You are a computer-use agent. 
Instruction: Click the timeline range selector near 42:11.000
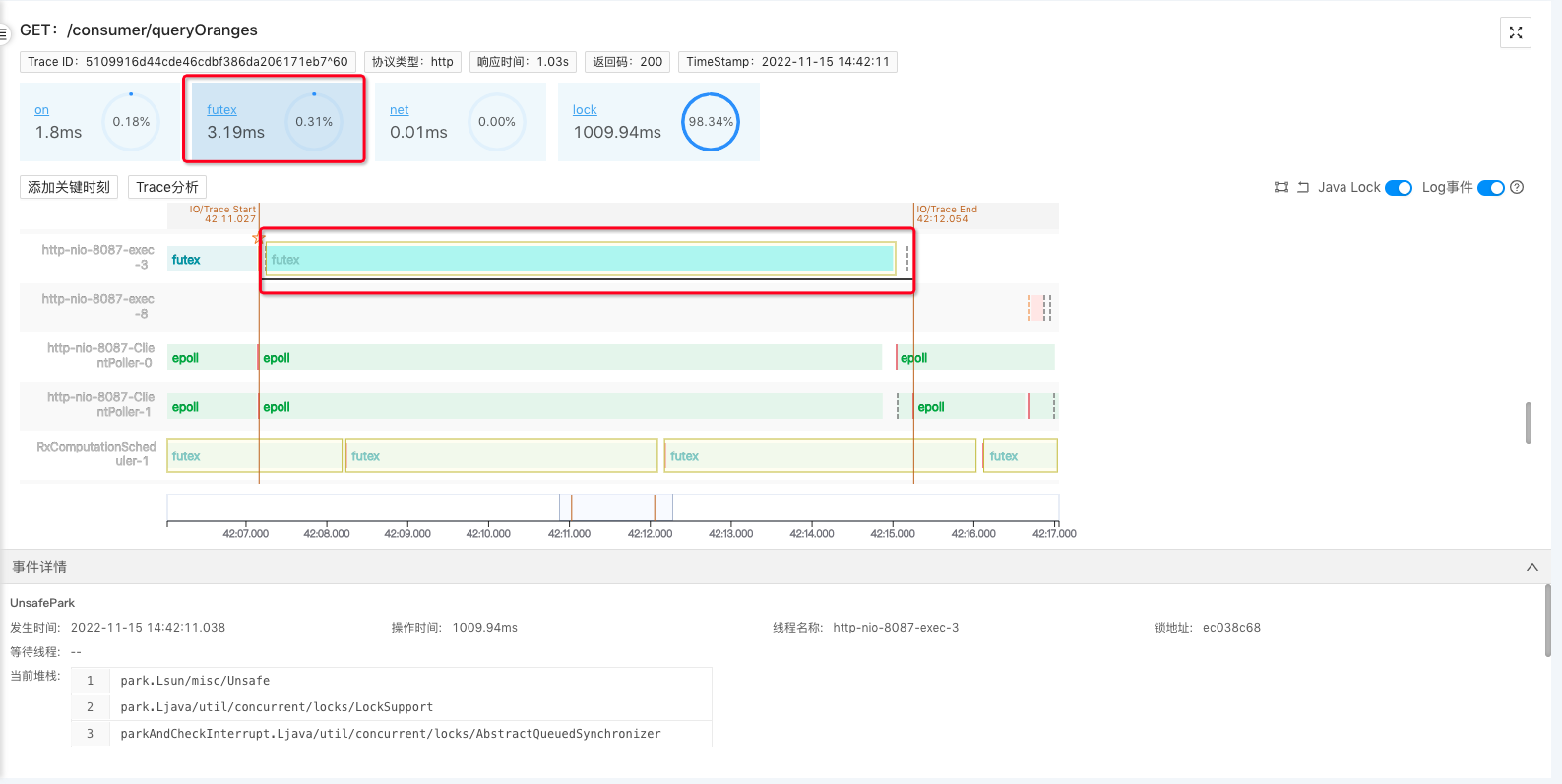(615, 508)
